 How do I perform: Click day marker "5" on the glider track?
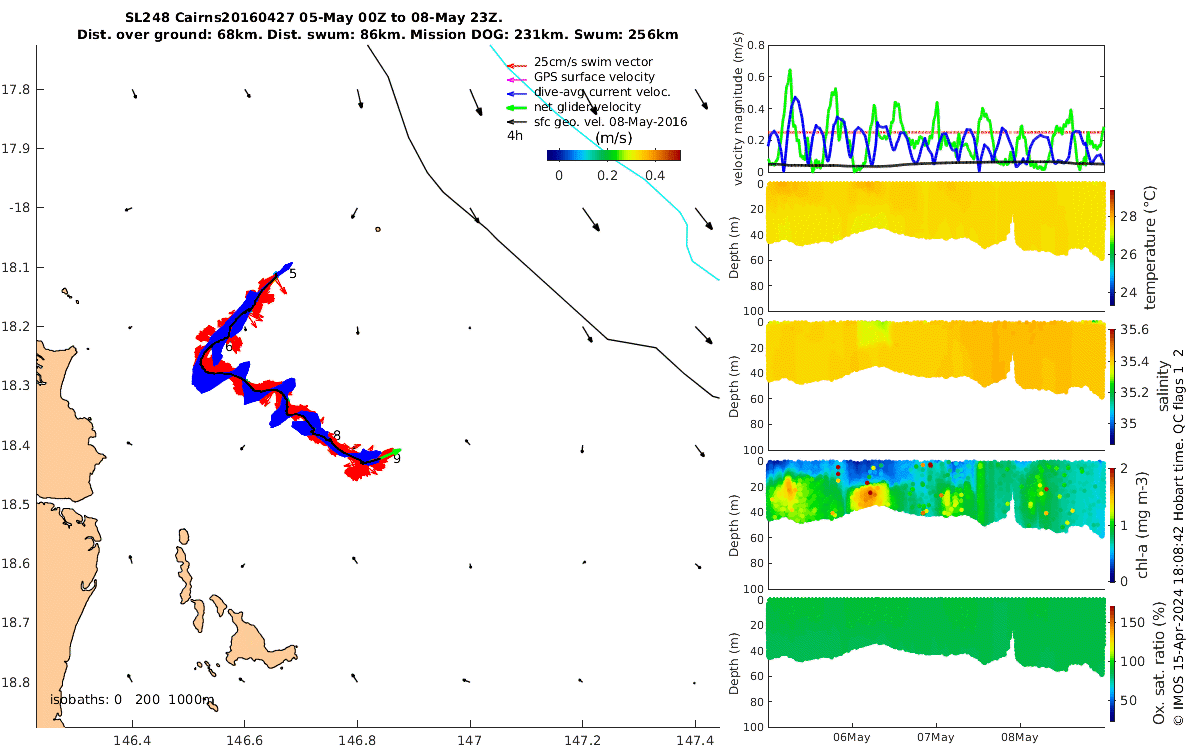tap(293, 273)
